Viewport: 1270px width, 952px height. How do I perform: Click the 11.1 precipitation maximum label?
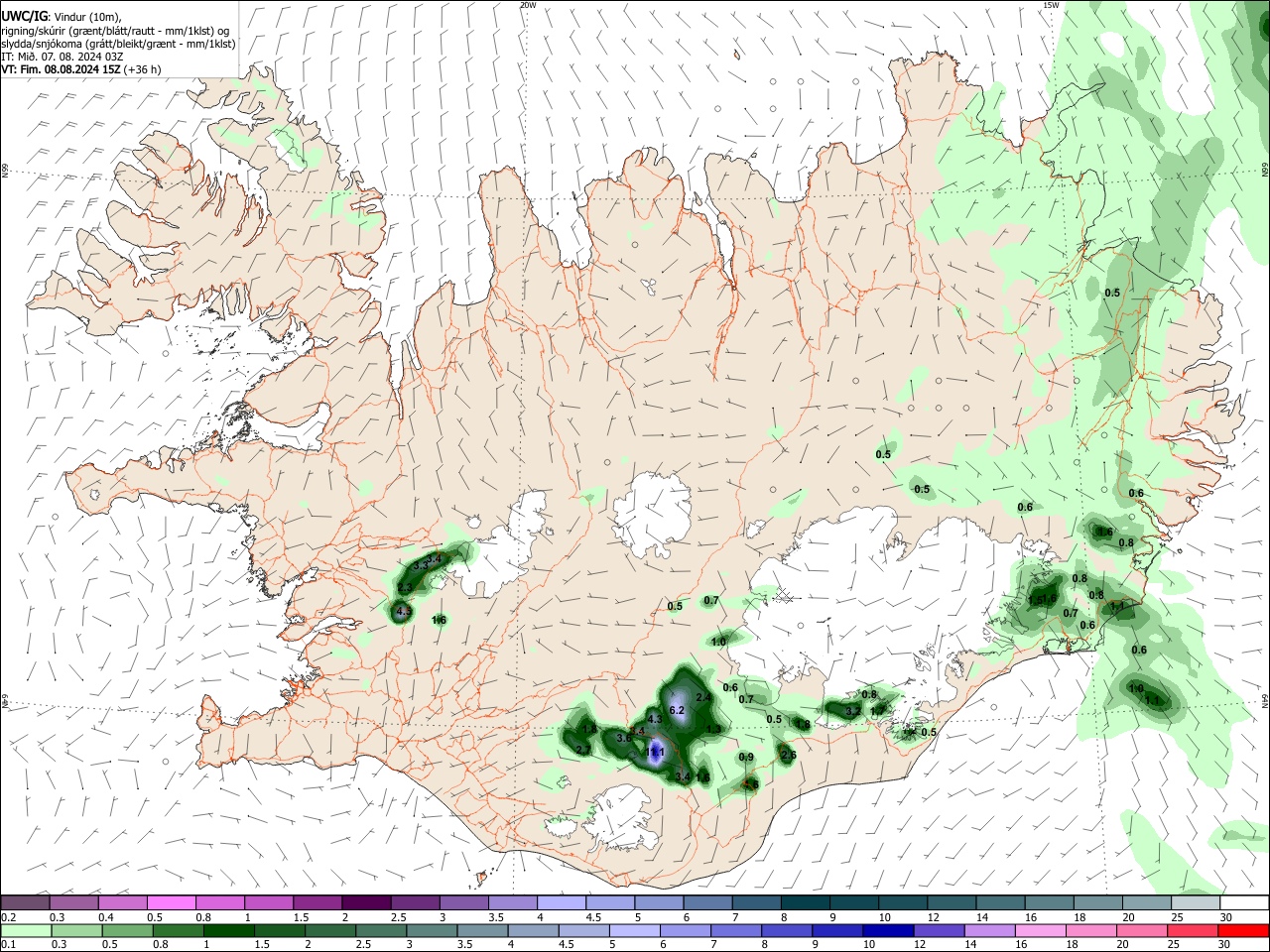656,754
